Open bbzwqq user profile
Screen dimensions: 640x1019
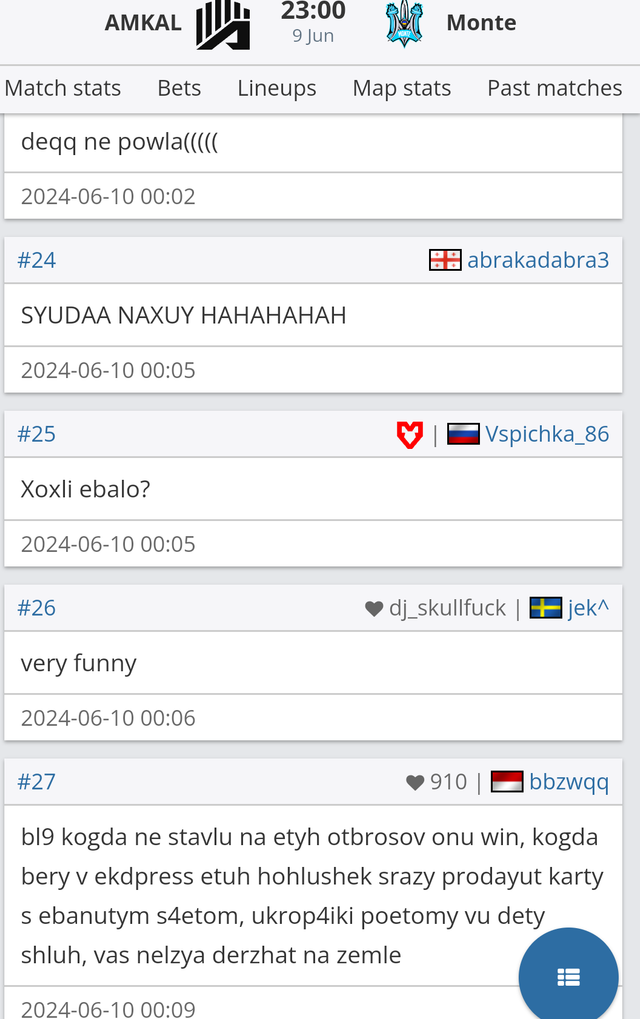pyautogui.click(x=569, y=782)
